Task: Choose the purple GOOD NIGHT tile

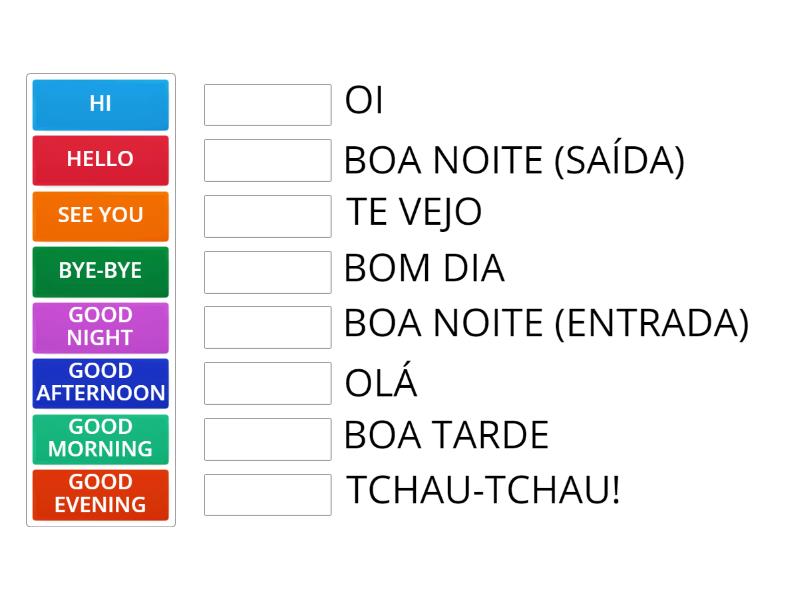Action: click(x=100, y=327)
